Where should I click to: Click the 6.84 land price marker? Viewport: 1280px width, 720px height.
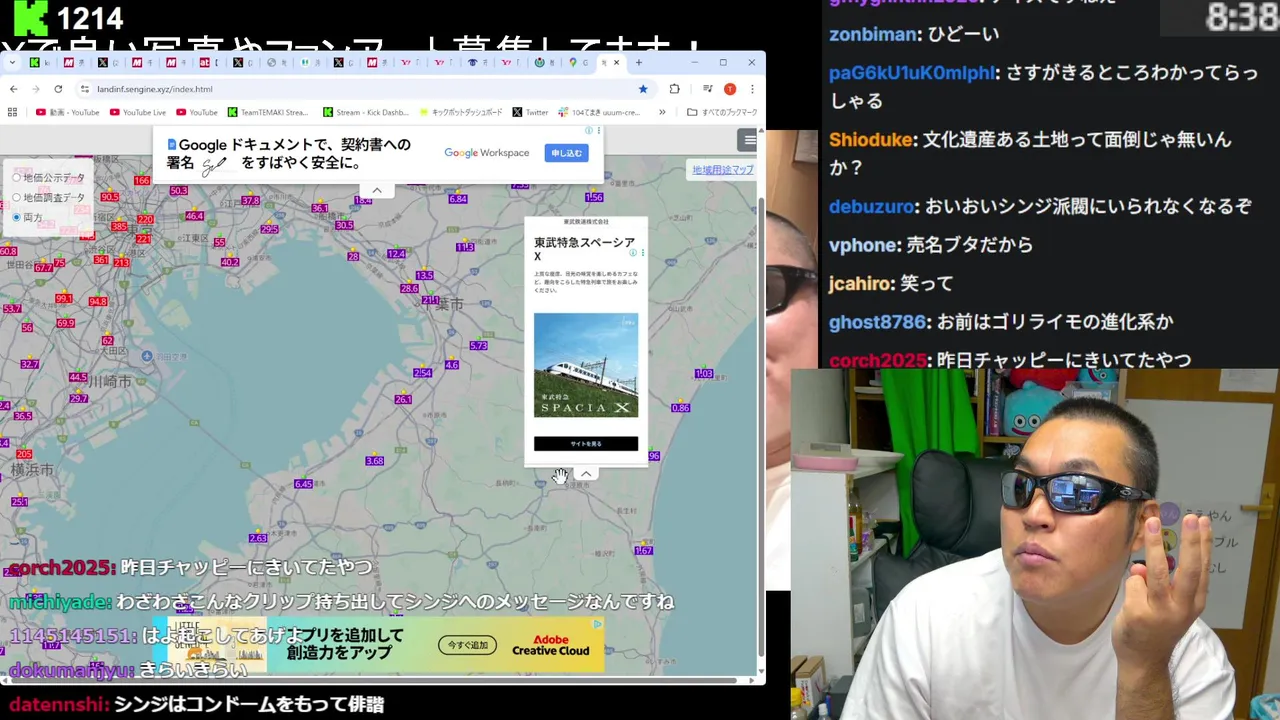458,199
